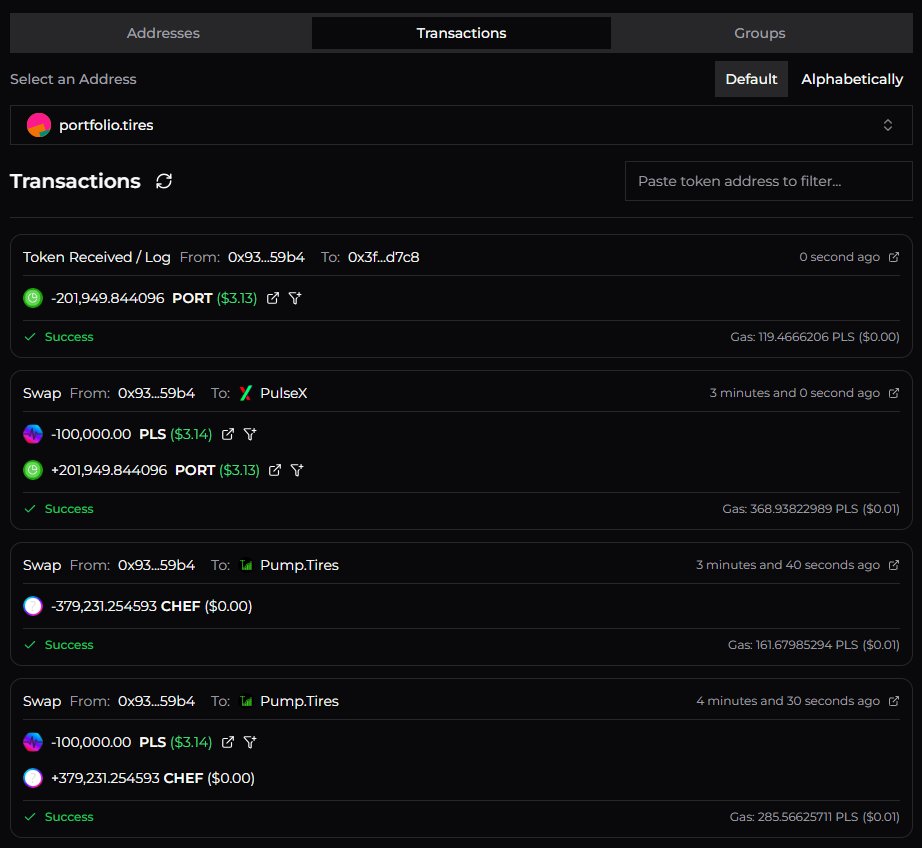Click CHEF token logo in -379,231.254593 row
Image resolution: width=922 pixels, height=848 pixels.
33,606
